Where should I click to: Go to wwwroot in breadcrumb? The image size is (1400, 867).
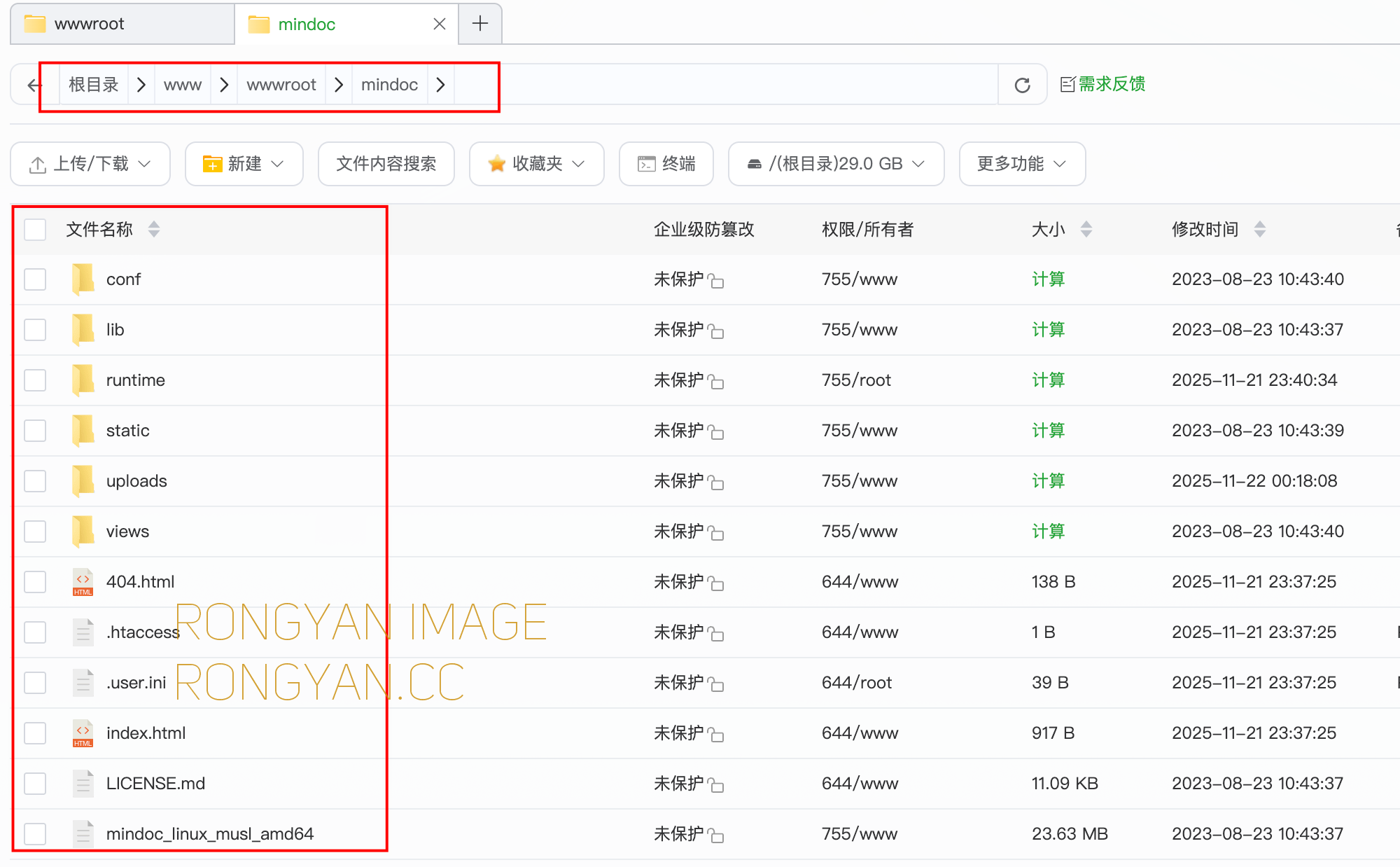click(x=281, y=85)
